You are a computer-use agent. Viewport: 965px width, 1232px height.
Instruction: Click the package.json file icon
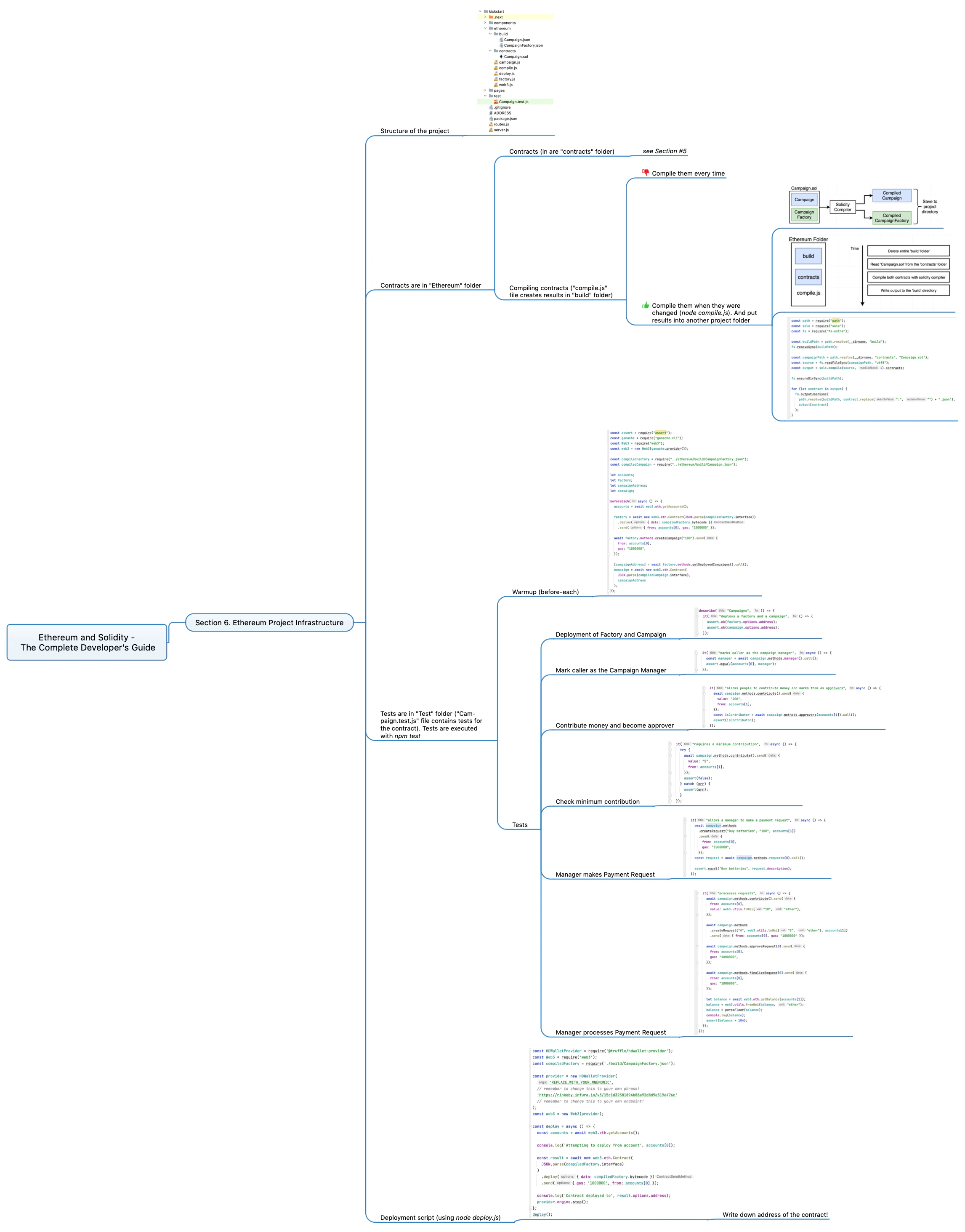coord(491,119)
